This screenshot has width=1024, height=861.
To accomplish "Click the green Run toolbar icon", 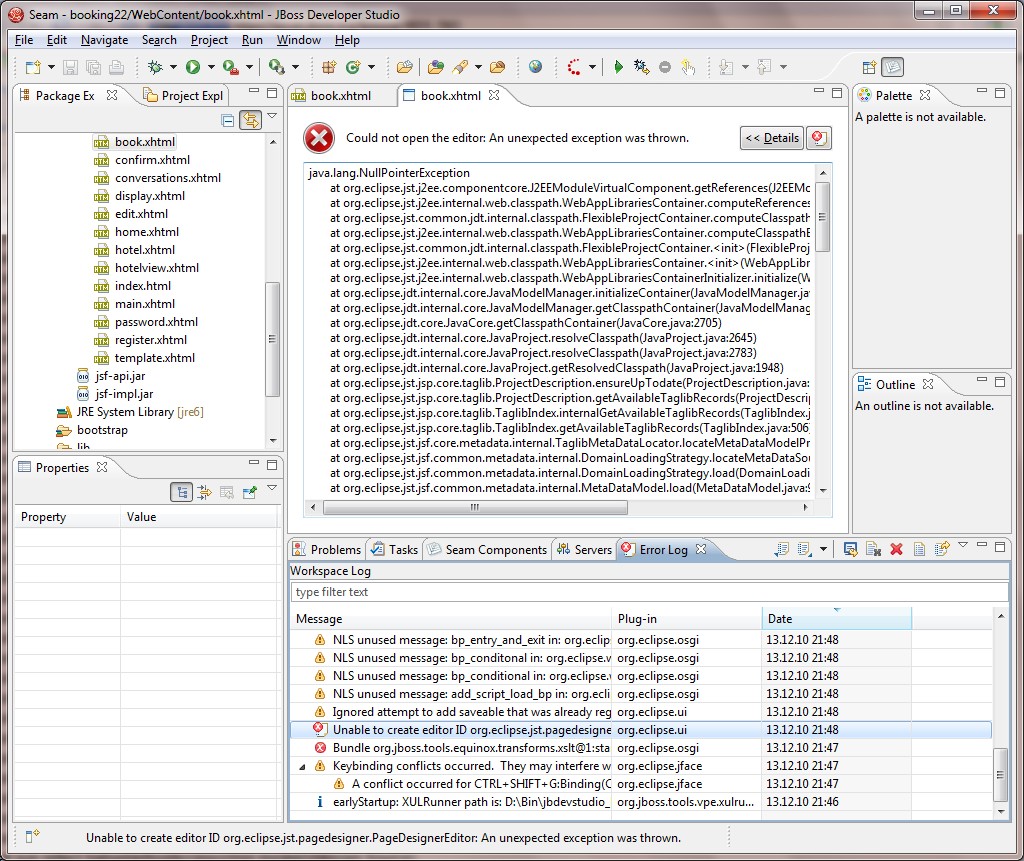I will [192, 67].
